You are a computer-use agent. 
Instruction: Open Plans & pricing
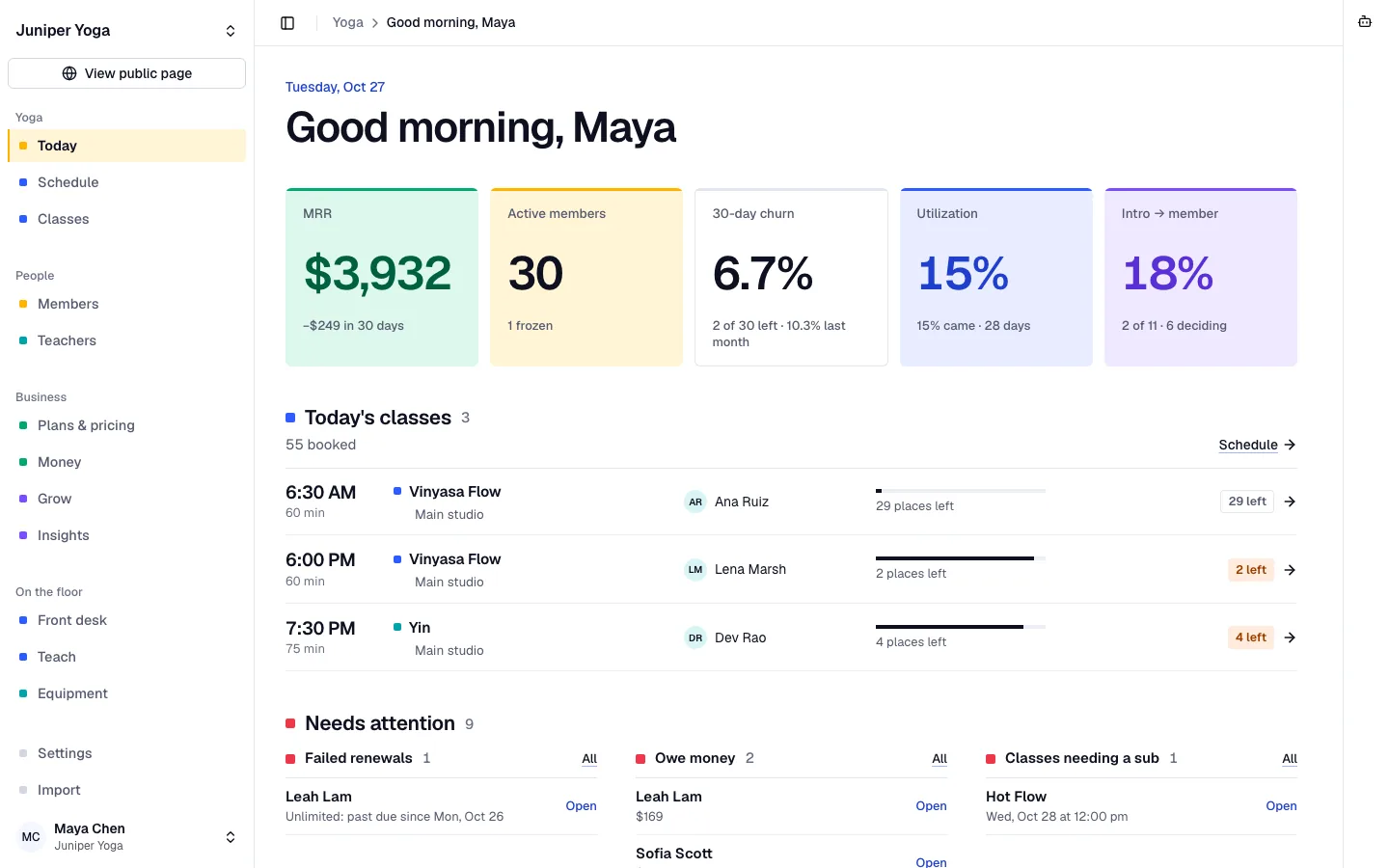click(x=126, y=425)
